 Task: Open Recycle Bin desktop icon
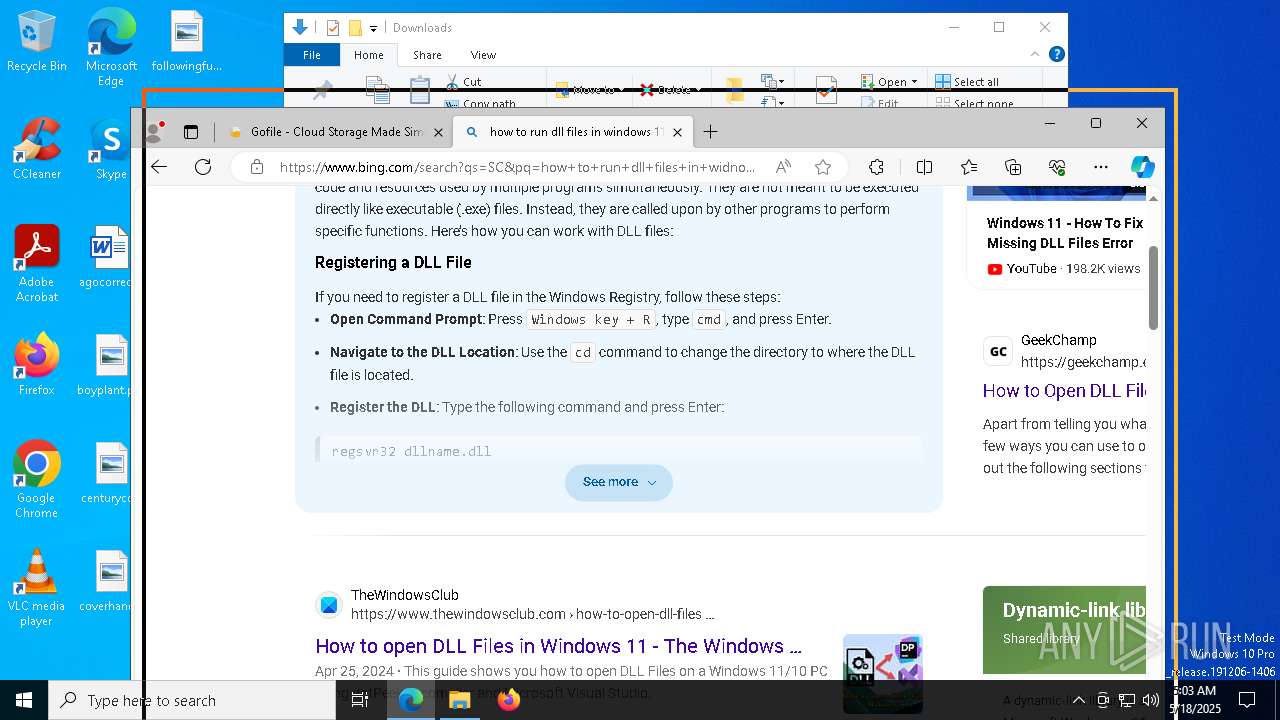point(36,42)
